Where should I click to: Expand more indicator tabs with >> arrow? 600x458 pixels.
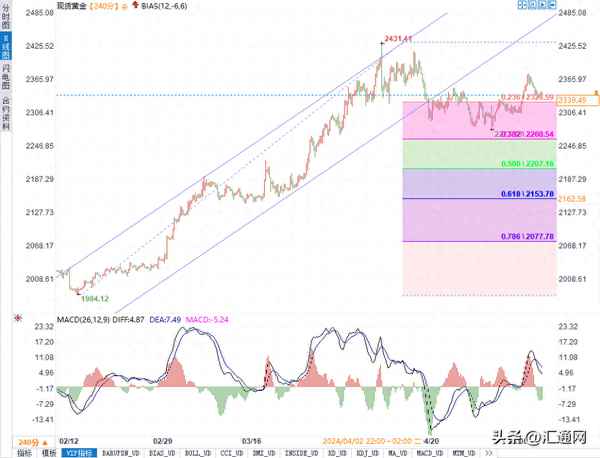click(x=488, y=453)
